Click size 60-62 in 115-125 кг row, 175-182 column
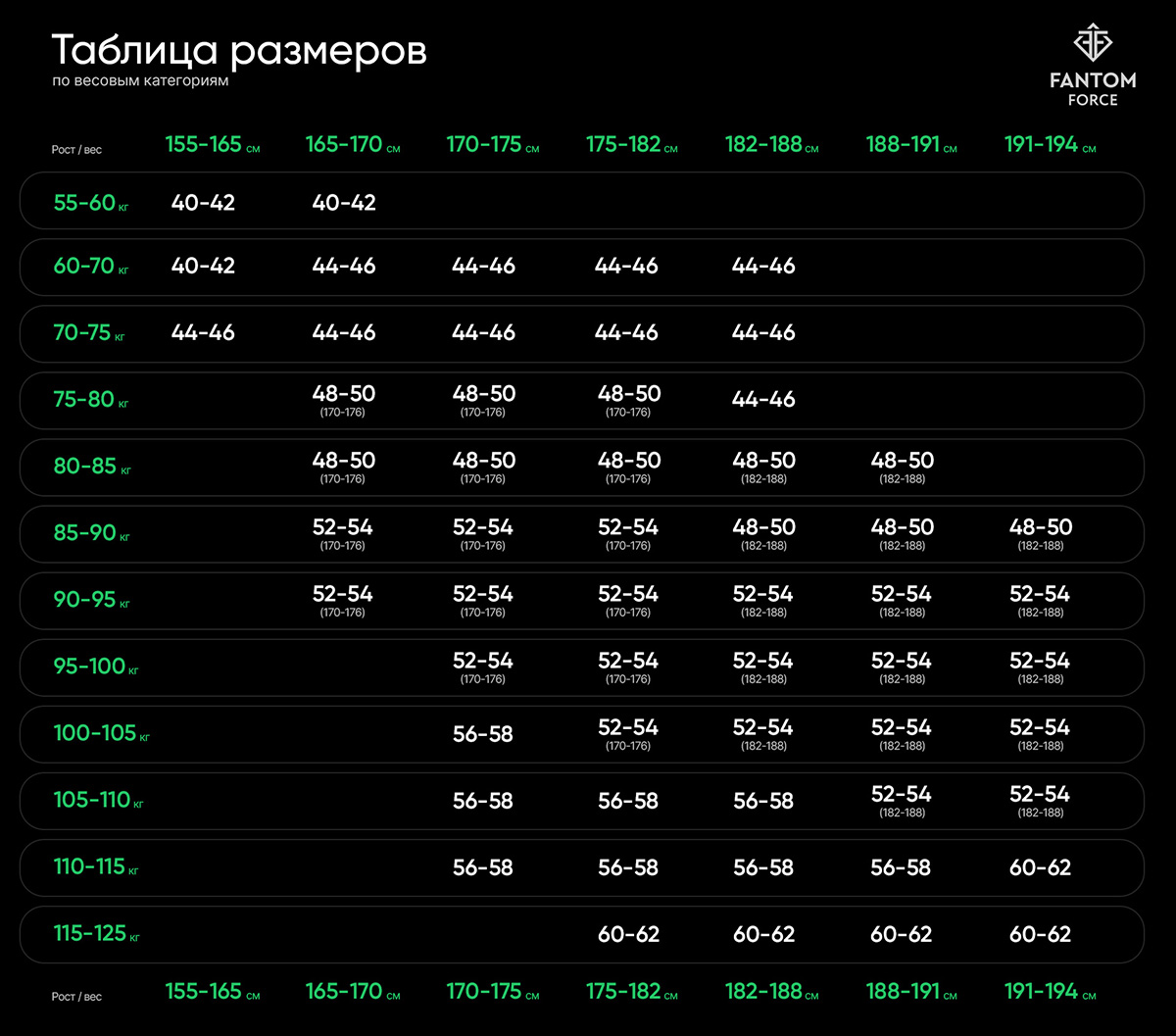 (x=628, y=934)
